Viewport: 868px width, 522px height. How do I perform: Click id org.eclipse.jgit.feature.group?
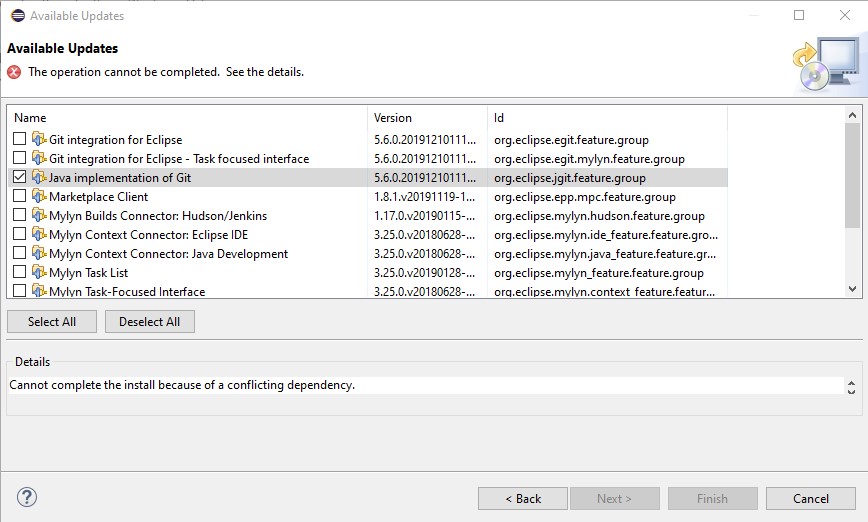(x=570, y=178)
